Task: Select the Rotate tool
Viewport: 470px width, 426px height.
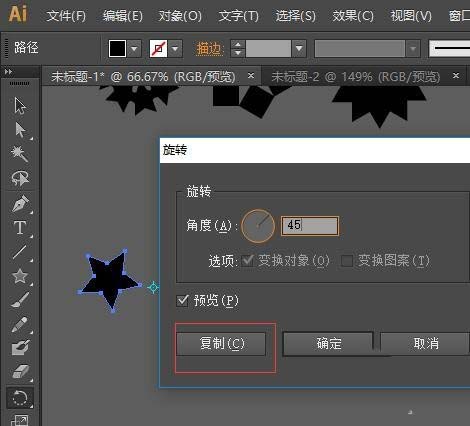Action: [x=19, y=398]
